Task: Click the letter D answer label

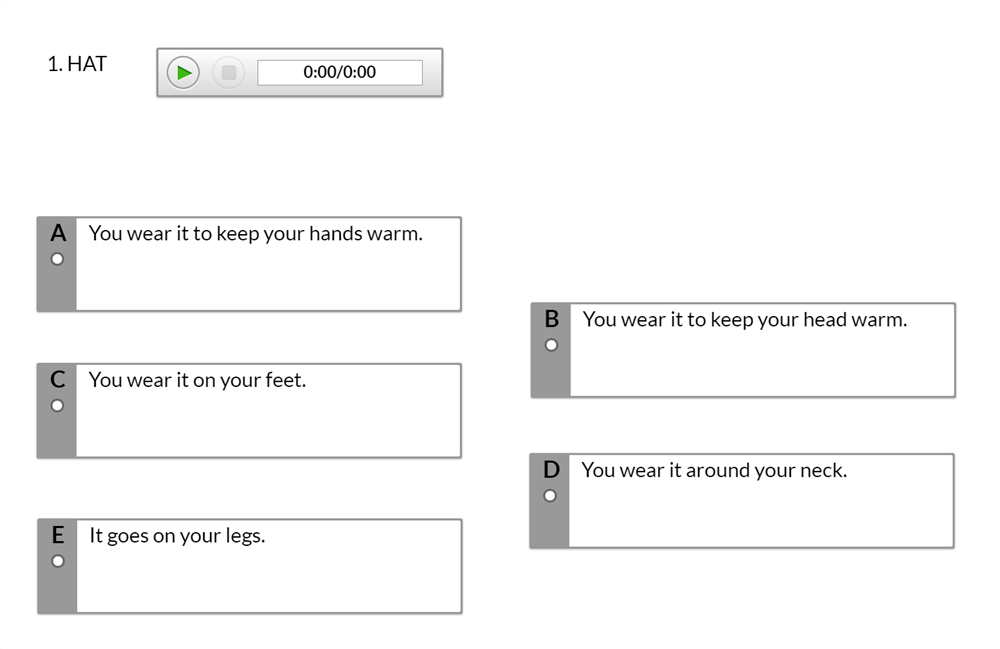Action: coord(551,469)
